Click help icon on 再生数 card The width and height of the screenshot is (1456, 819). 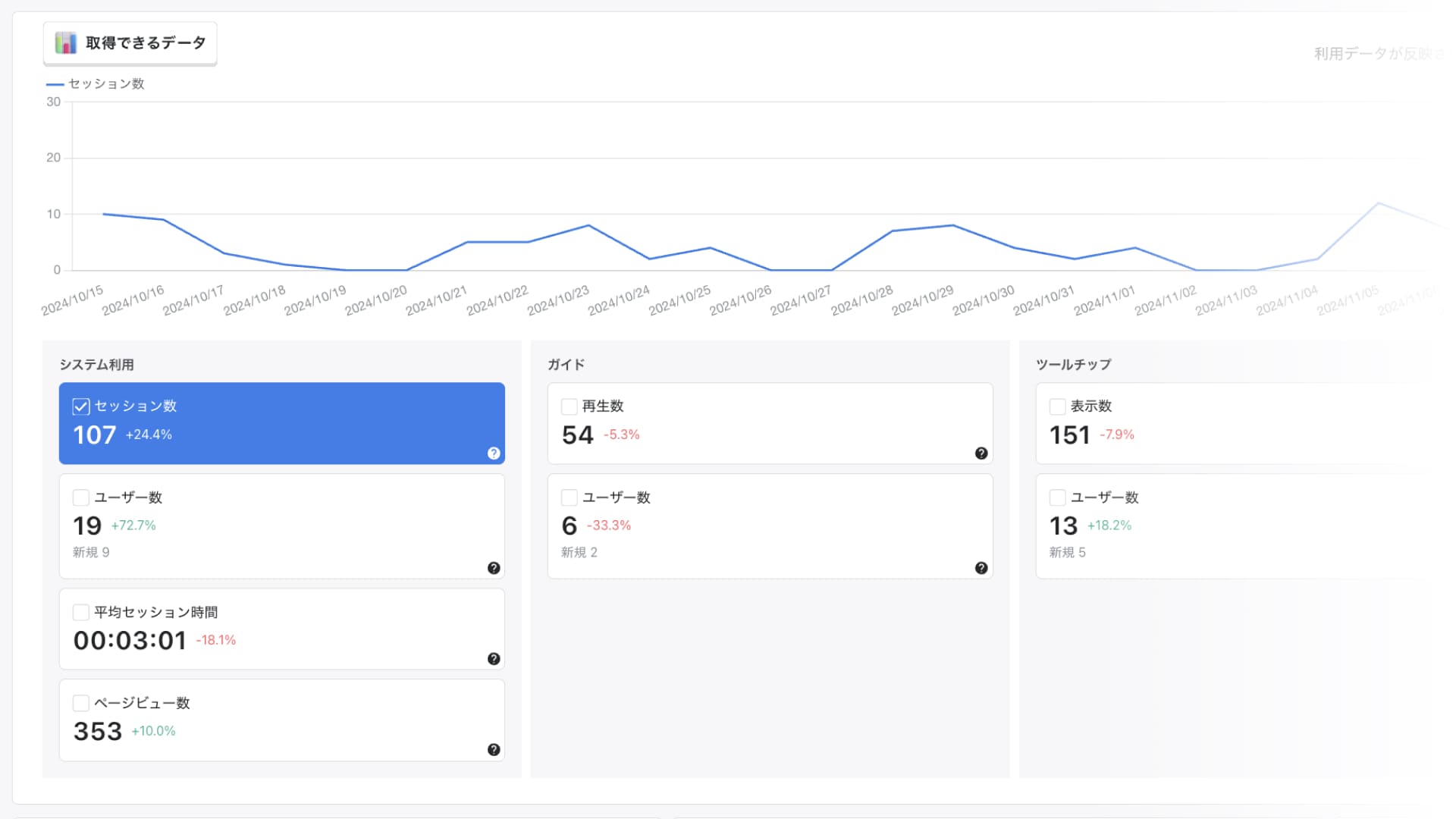(981, 453)
